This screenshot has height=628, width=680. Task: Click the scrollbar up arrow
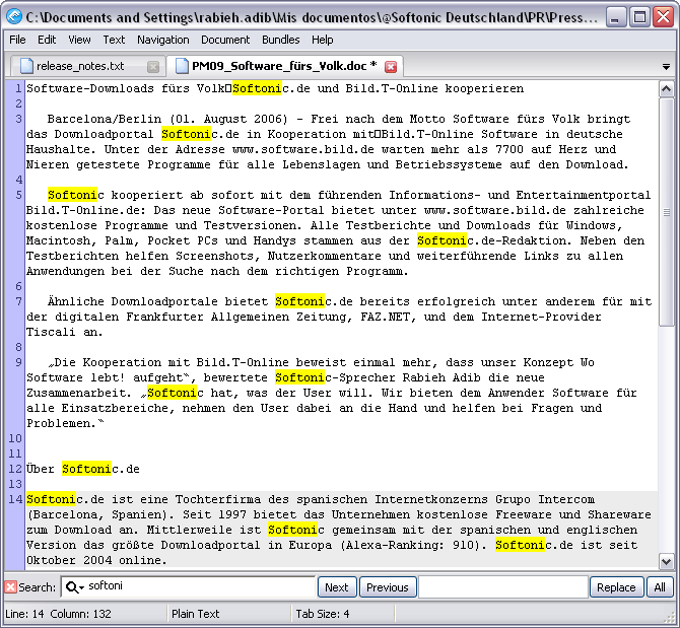pos(666,89)
